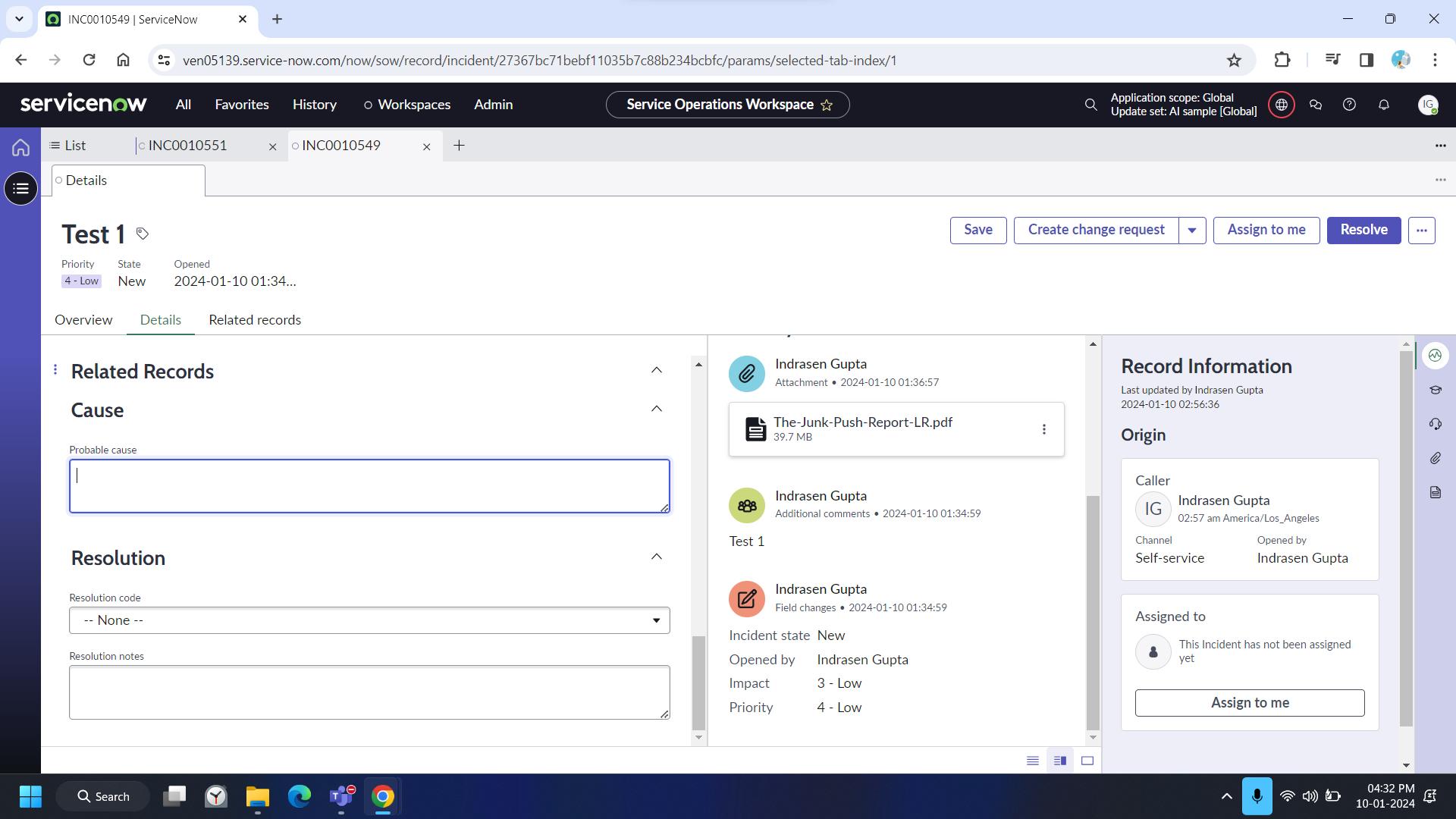Open the History menu
The width and height of the screenshot is (1456, 819).
point(315,105)
